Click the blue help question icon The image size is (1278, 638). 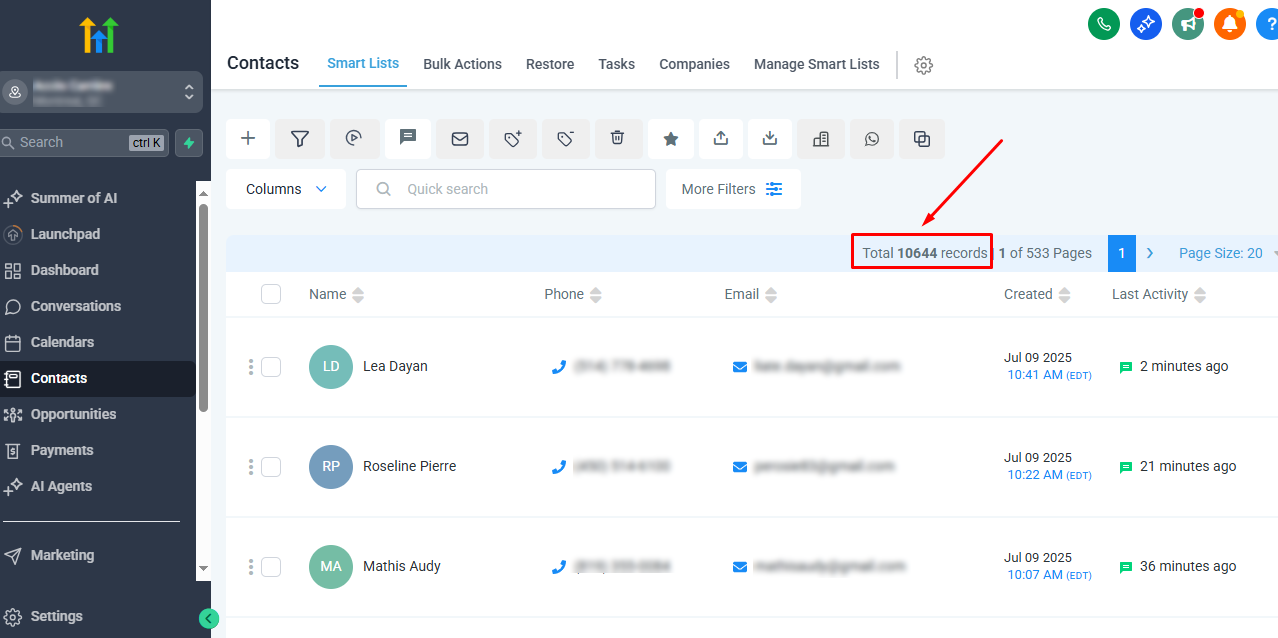click(x=1268, y=24)
